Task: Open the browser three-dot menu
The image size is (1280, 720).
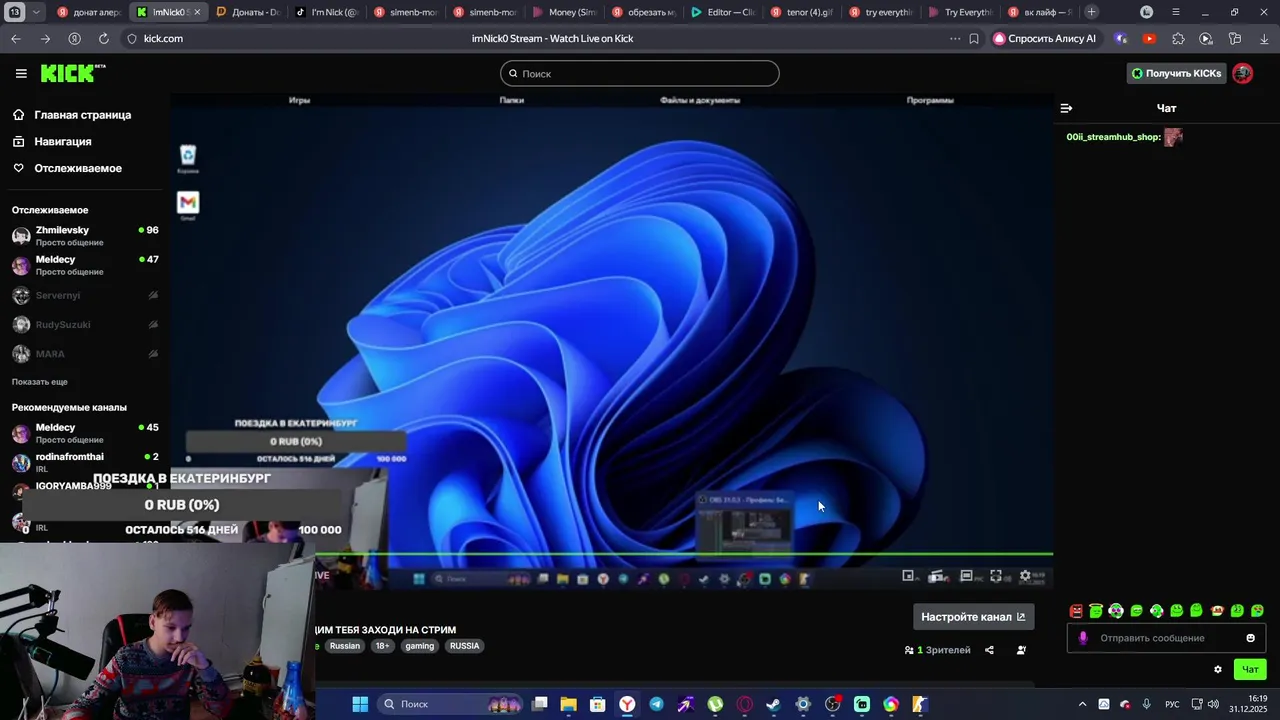Action: [954, 39]
